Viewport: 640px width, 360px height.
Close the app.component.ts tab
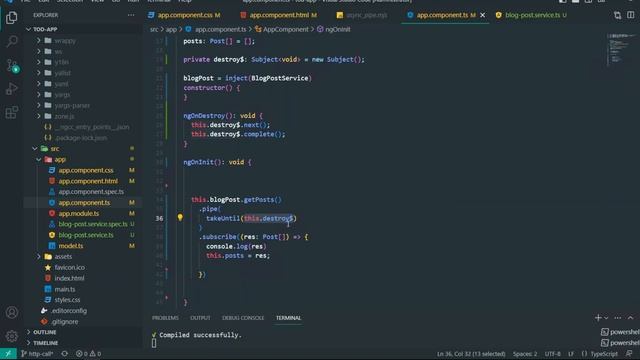[482, 15]
